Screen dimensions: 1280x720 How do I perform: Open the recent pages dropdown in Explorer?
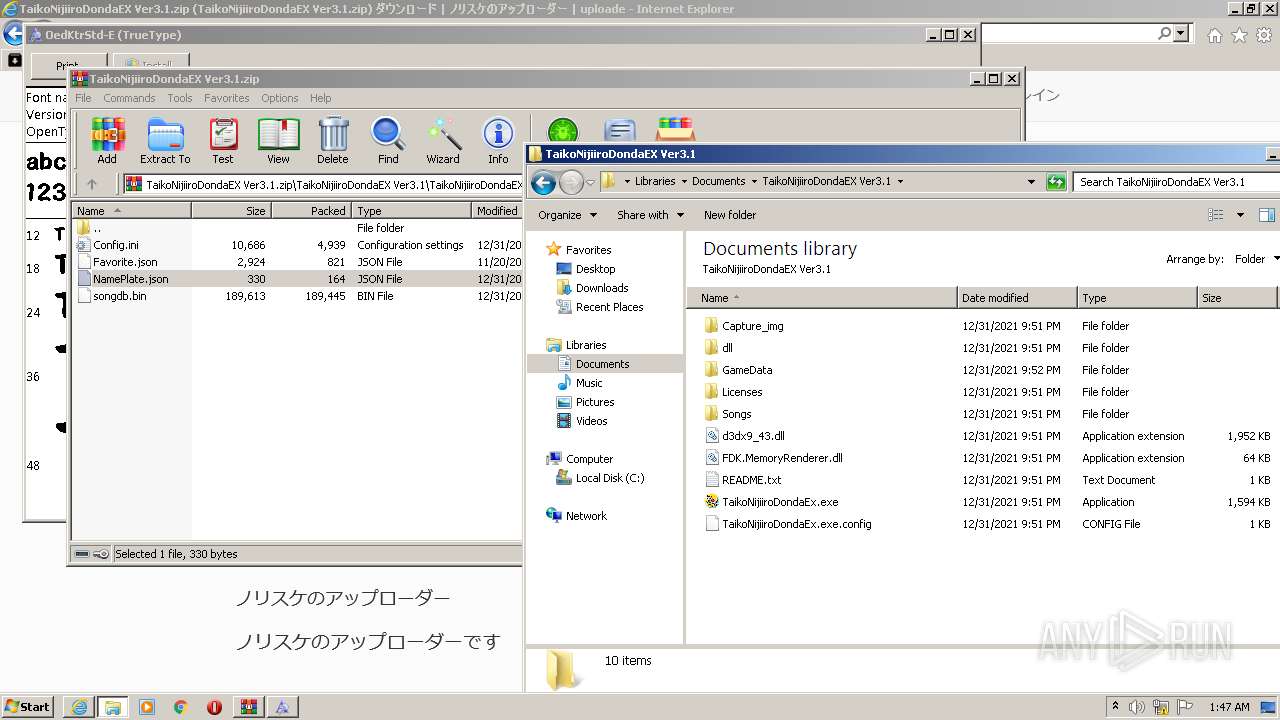click(588, 182)
